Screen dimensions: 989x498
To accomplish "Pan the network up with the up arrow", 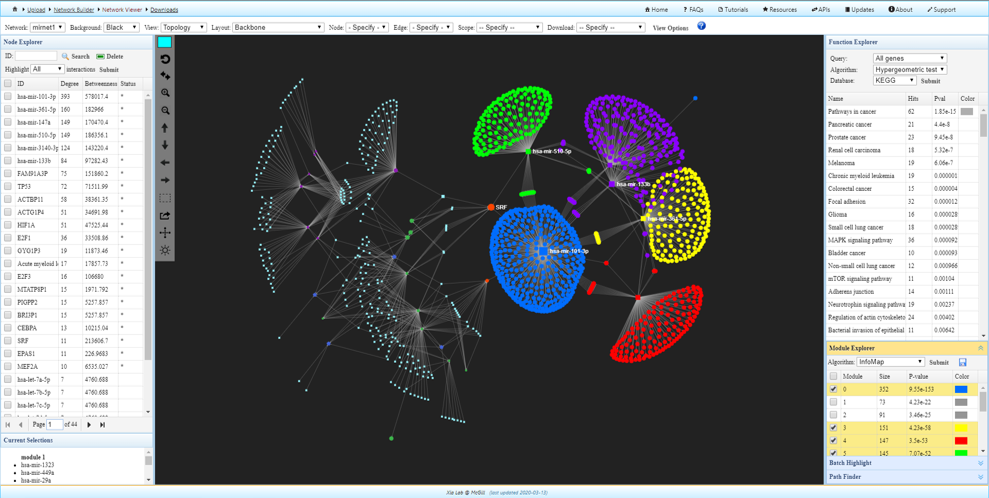I will (x=165, y=128).
